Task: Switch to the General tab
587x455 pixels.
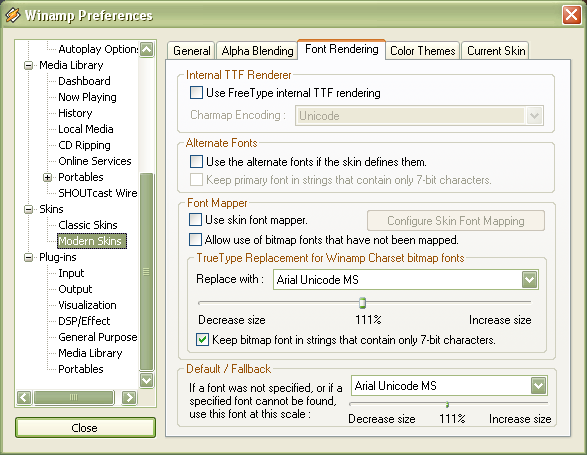Action: [x=192, y=51]
